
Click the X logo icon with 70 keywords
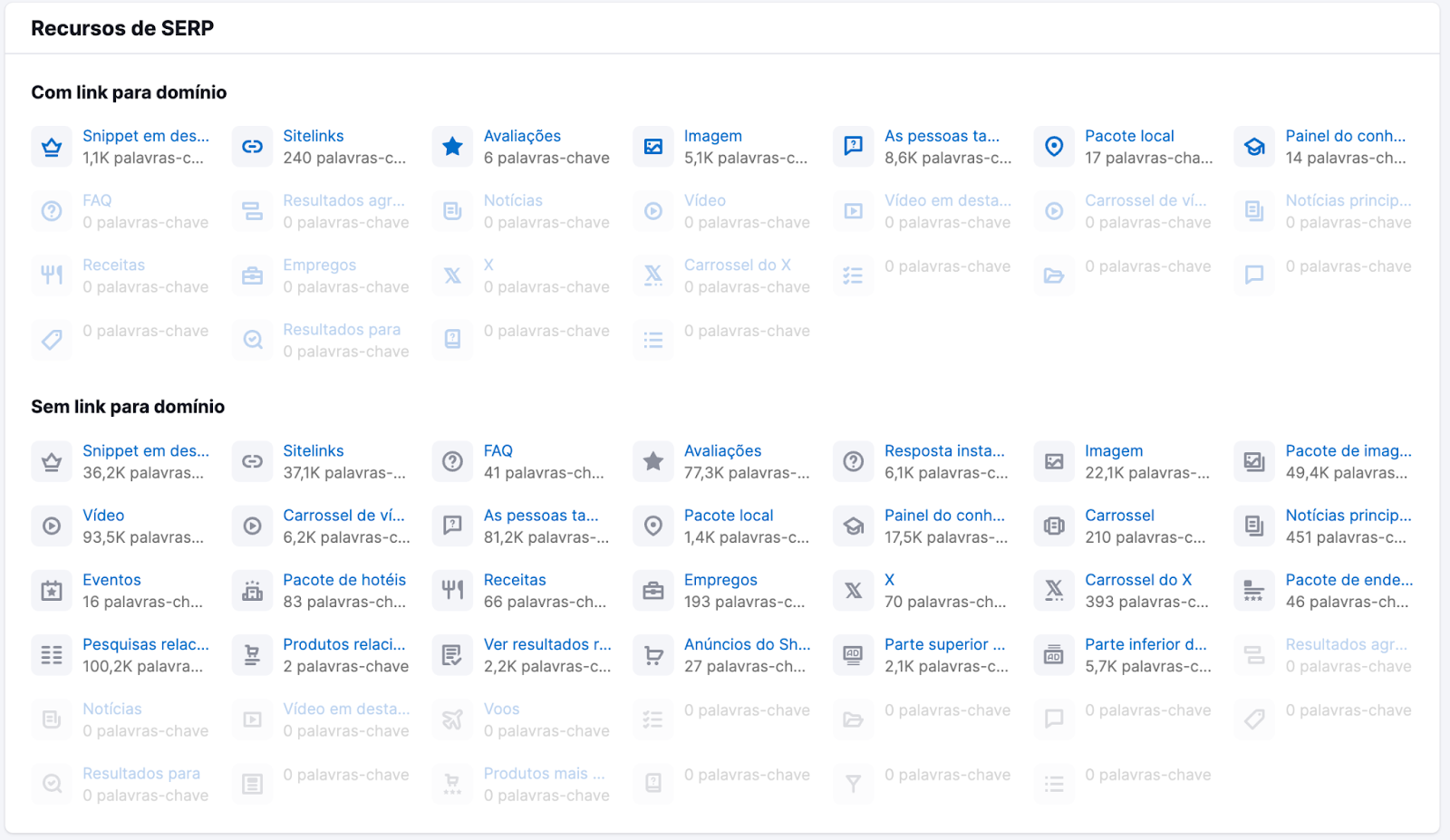click(x=854, y=591)
